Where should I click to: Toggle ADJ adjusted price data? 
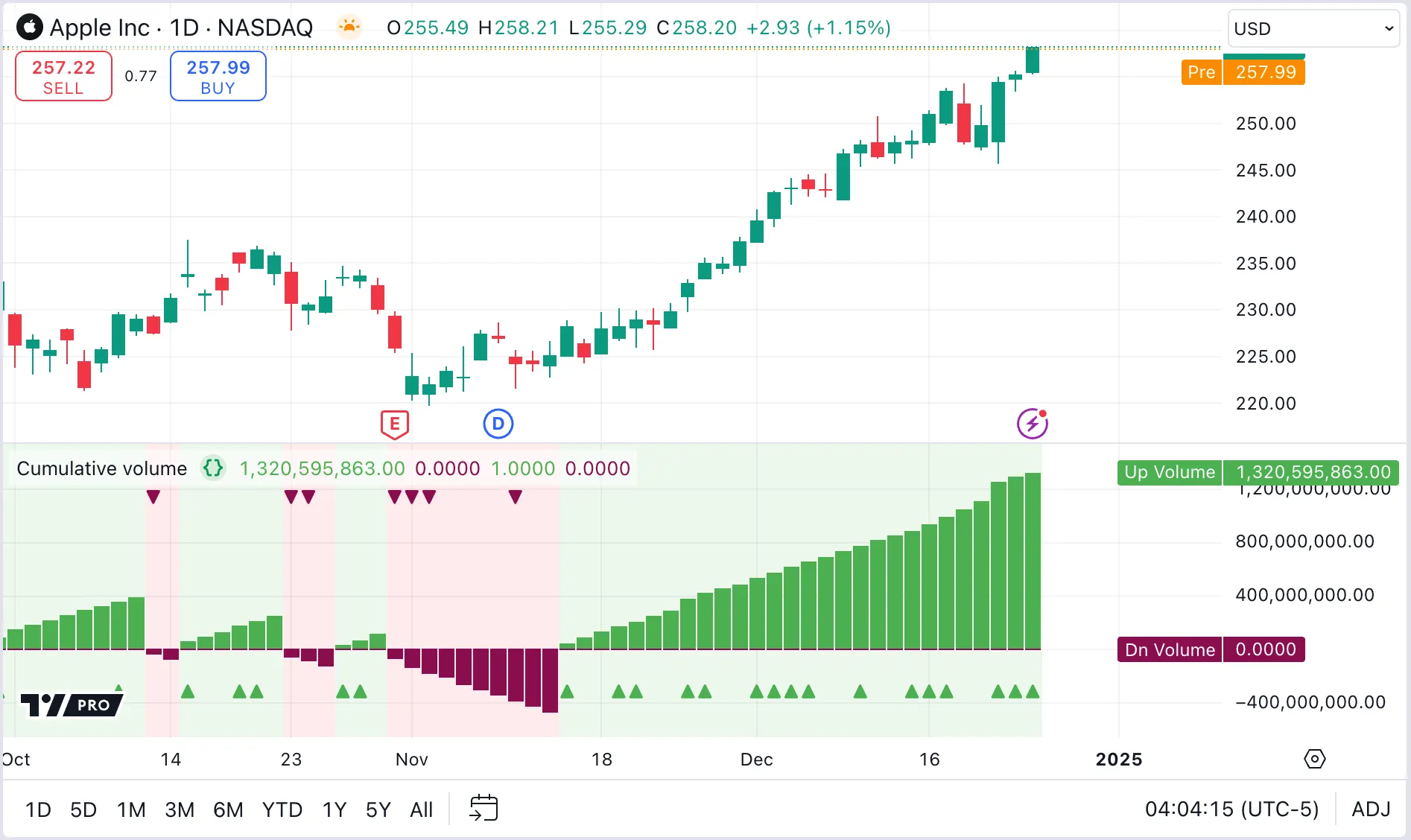[1371, 809]
